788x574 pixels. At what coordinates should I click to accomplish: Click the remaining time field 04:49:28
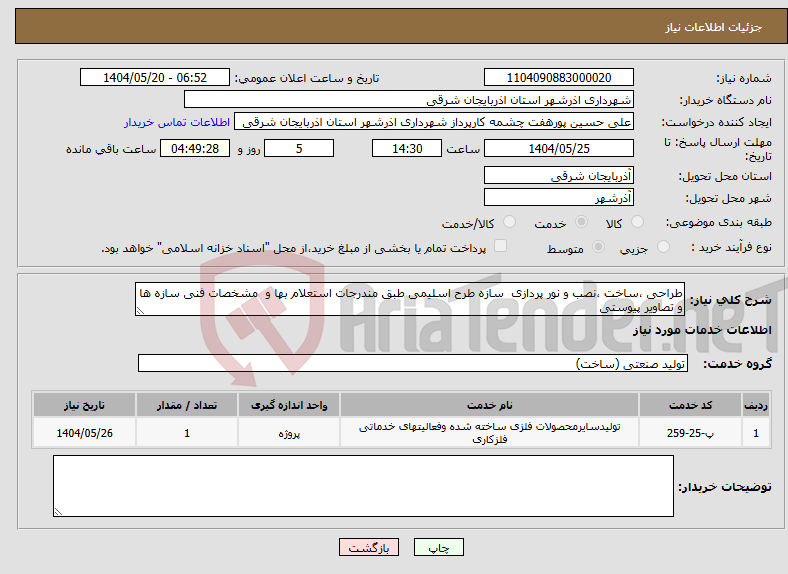[x=195, y=148]
